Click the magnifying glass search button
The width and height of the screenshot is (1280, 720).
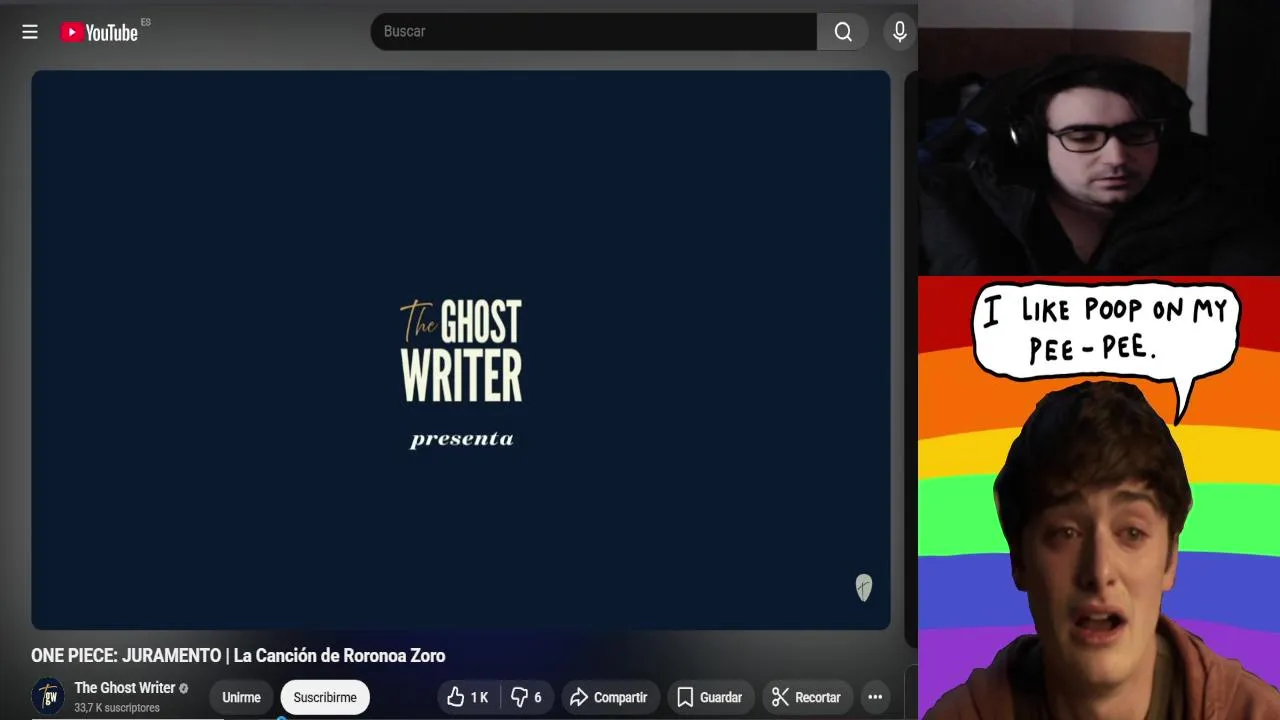[843, 32]
